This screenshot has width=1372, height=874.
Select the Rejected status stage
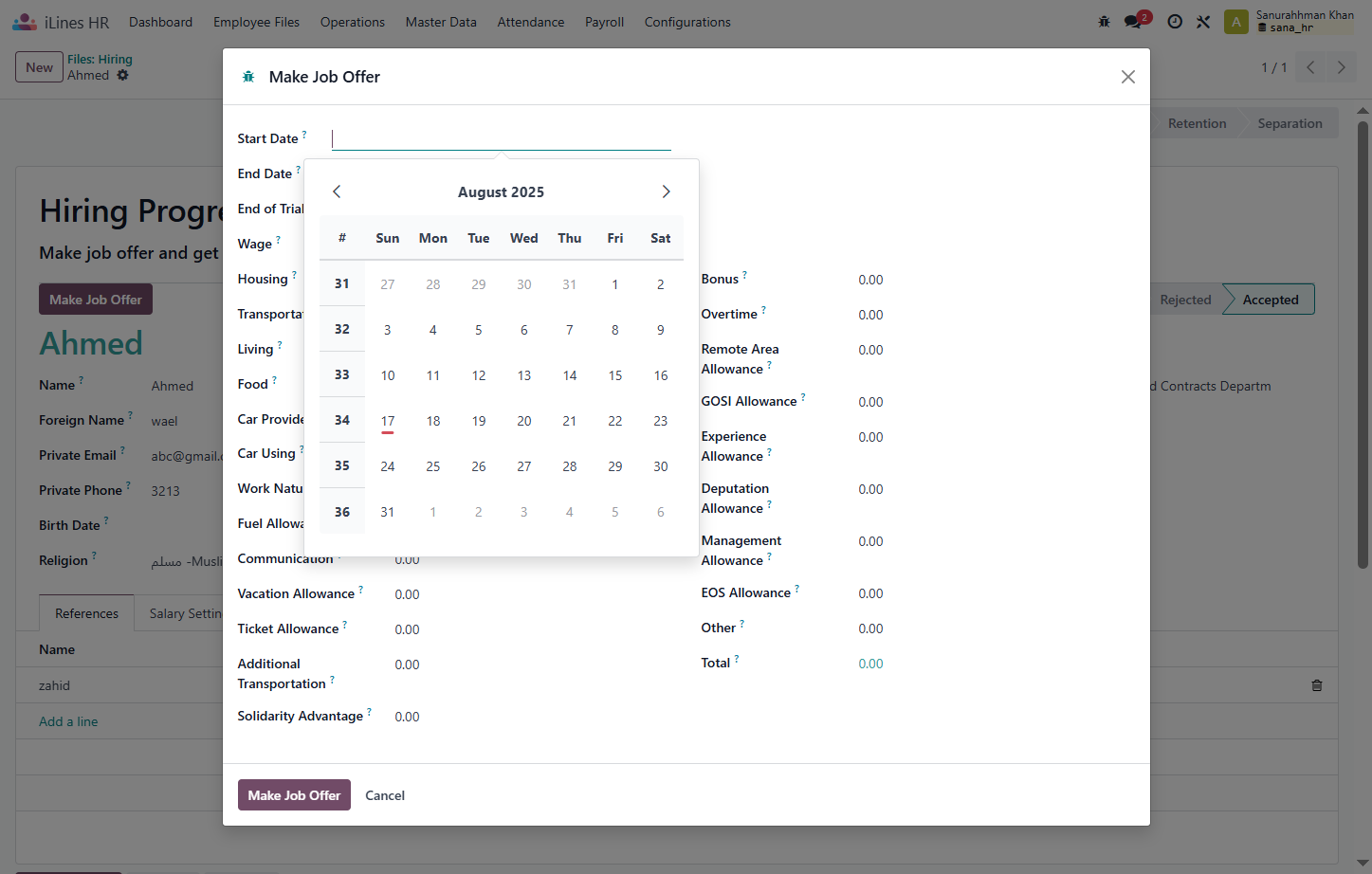(1185, 300)
